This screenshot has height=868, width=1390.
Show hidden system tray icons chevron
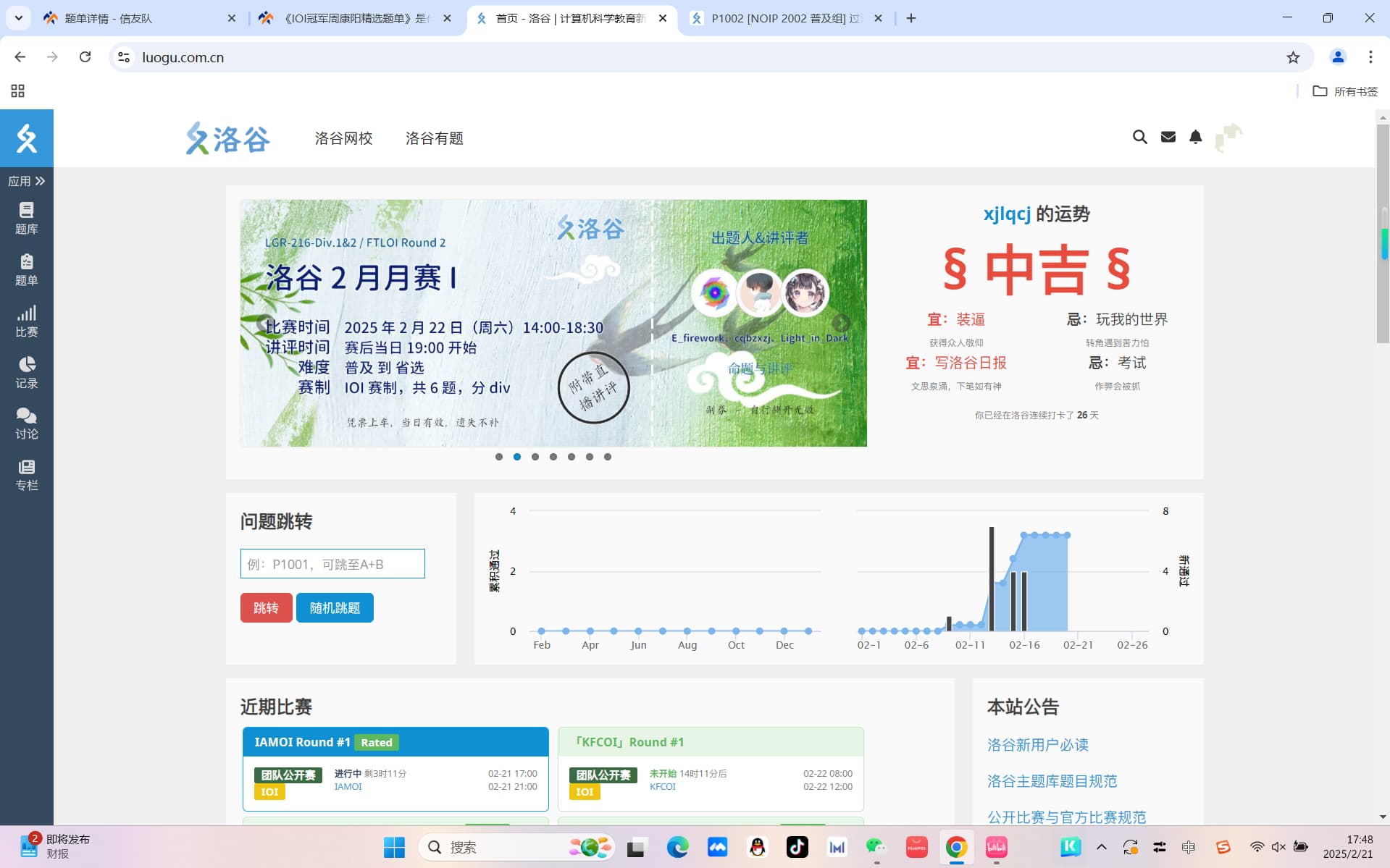click(1101, 847)
